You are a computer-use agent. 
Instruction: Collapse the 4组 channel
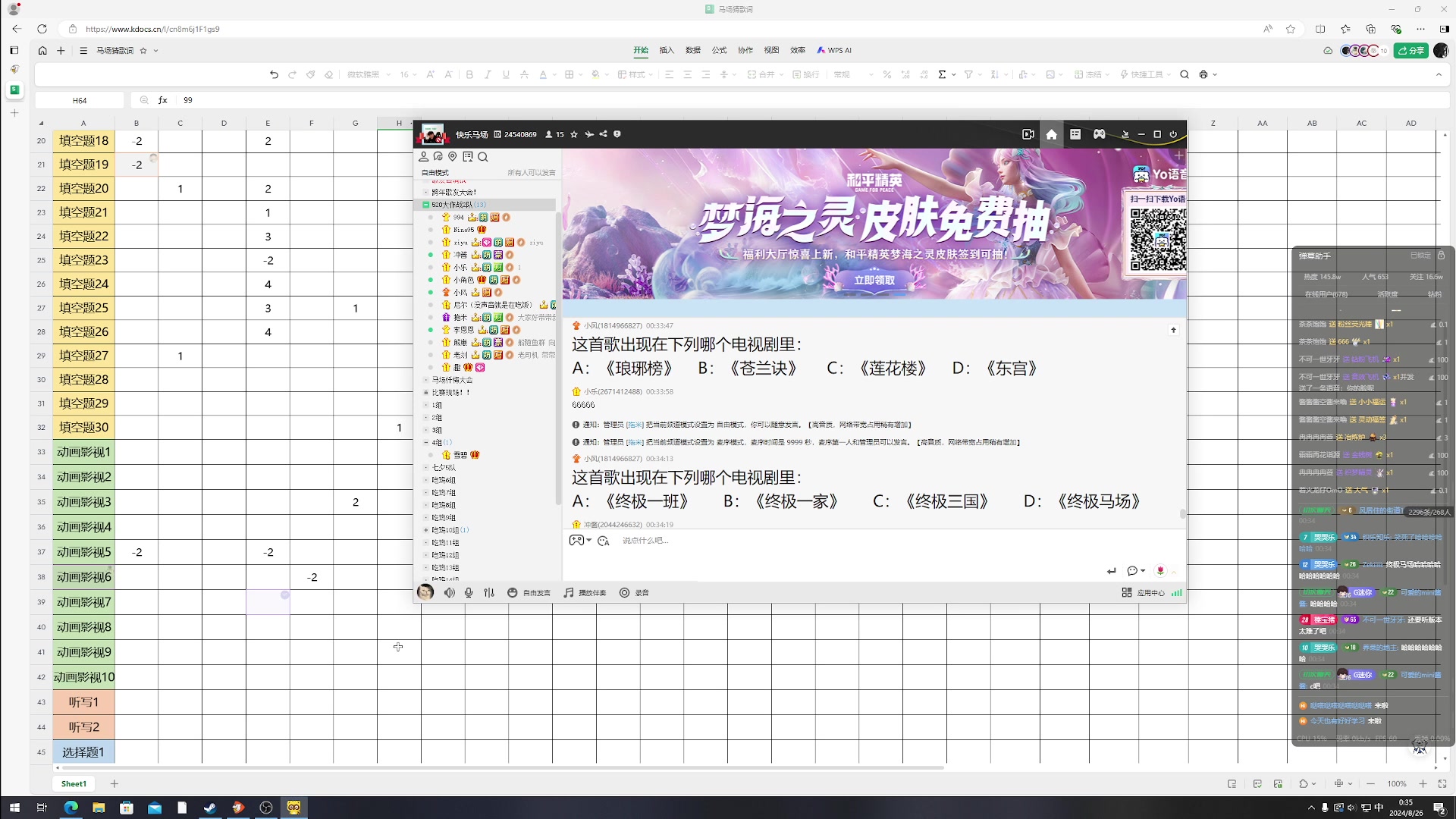(426, 442)
